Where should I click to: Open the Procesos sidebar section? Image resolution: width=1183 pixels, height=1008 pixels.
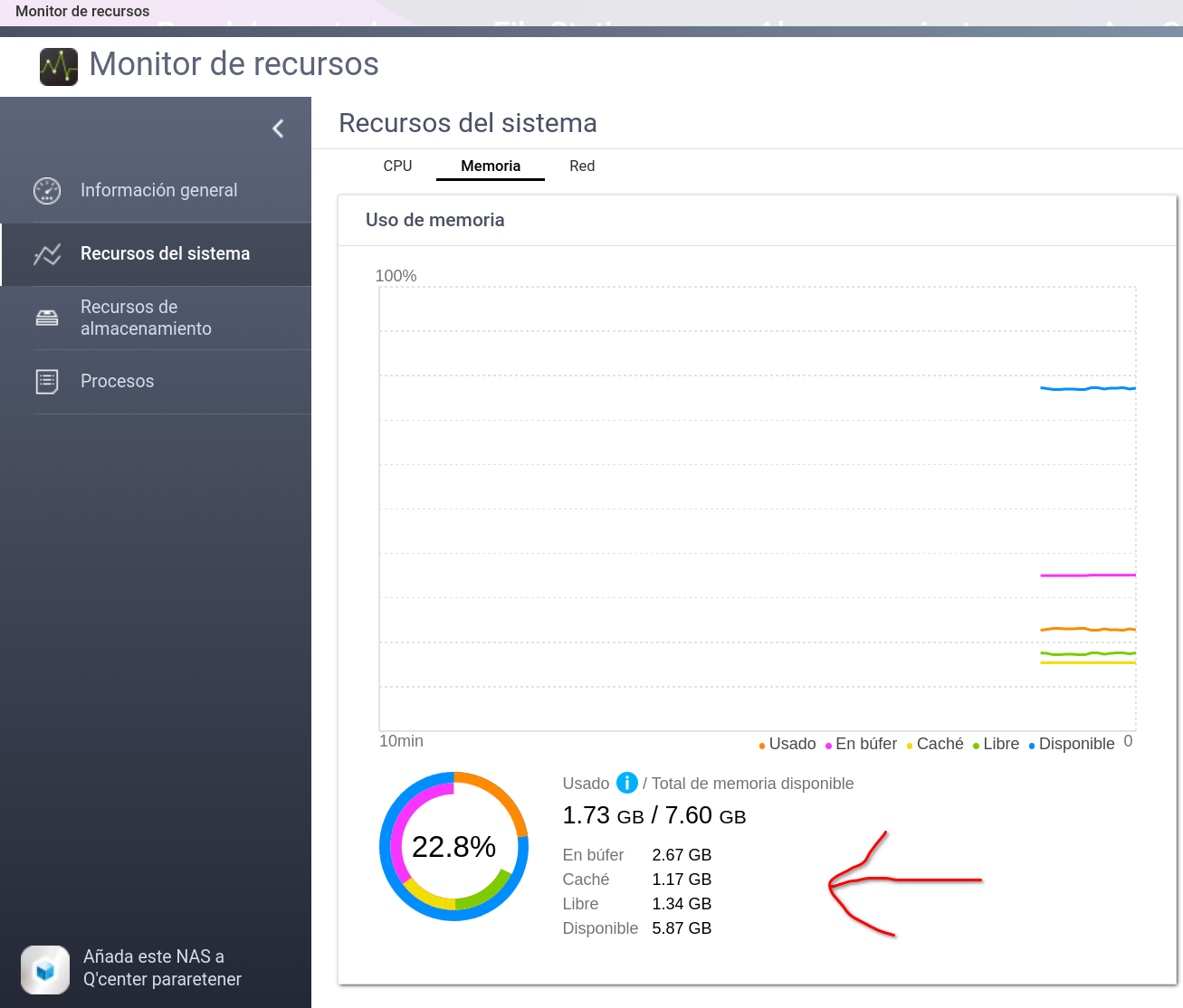(x=118, y=382)
